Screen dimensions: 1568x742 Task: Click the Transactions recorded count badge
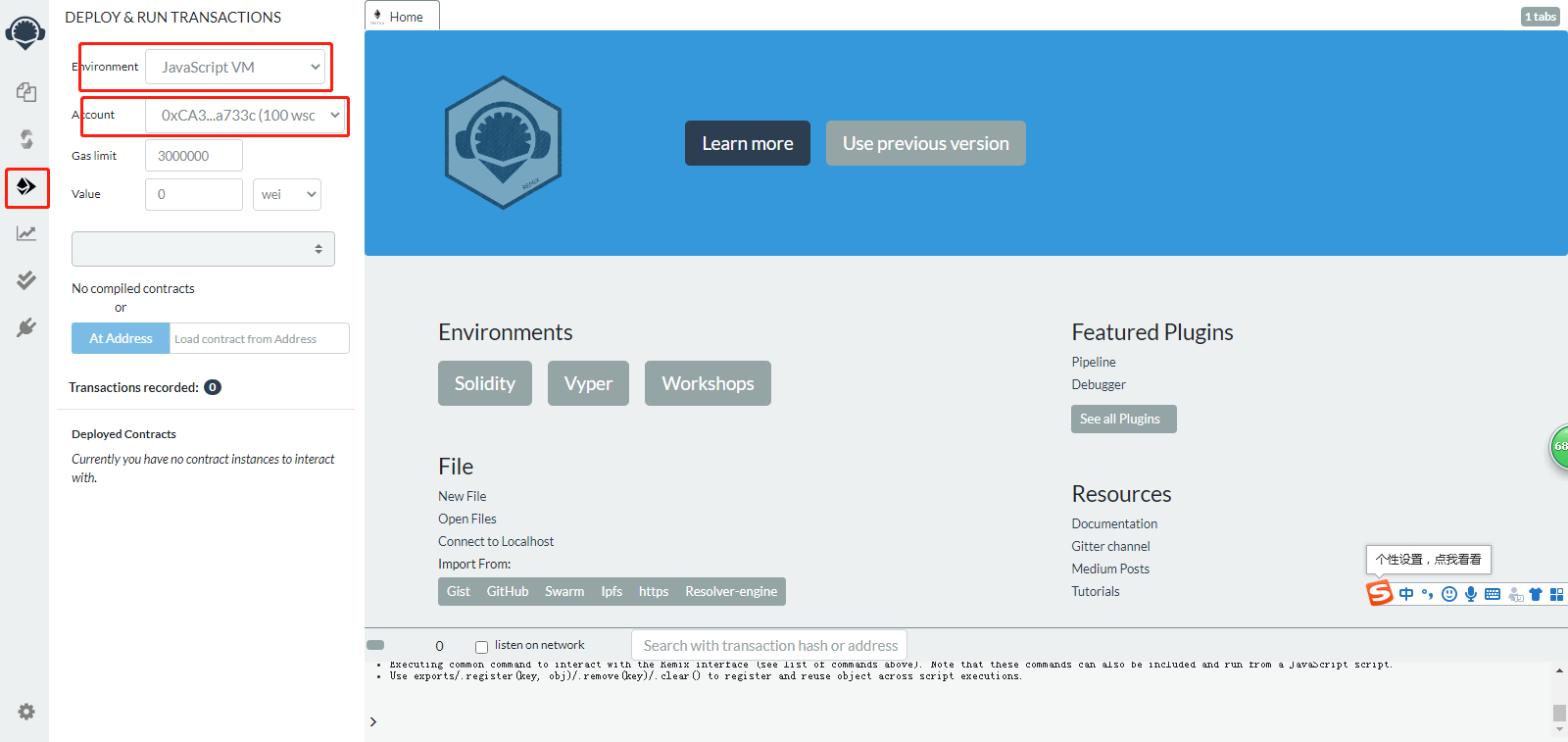[213, 387]
